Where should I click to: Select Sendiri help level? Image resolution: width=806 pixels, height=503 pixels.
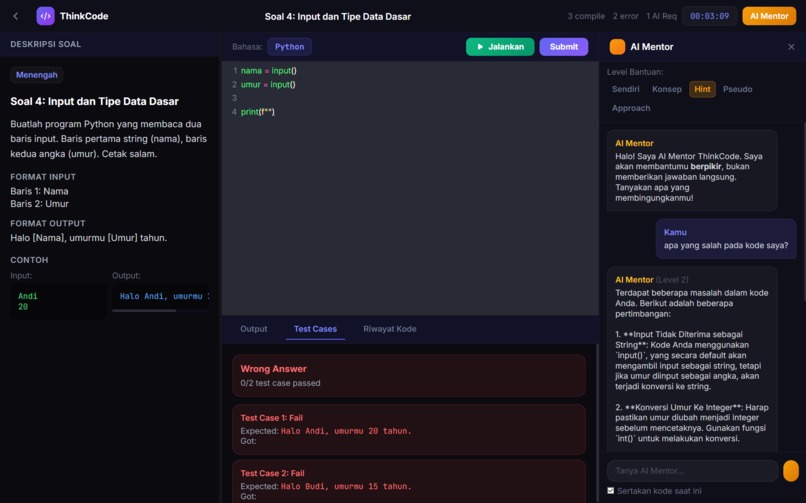[x=626, y=89]
